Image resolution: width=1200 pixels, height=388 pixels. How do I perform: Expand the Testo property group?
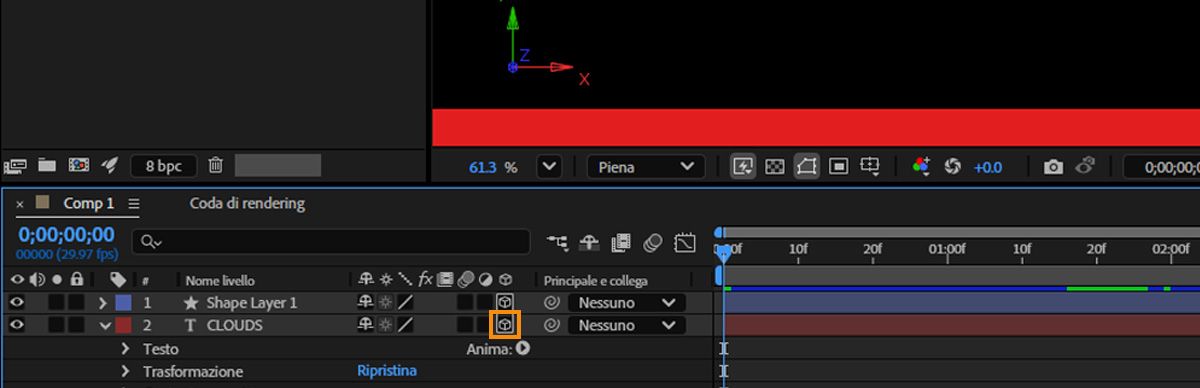tap(125, 349)
